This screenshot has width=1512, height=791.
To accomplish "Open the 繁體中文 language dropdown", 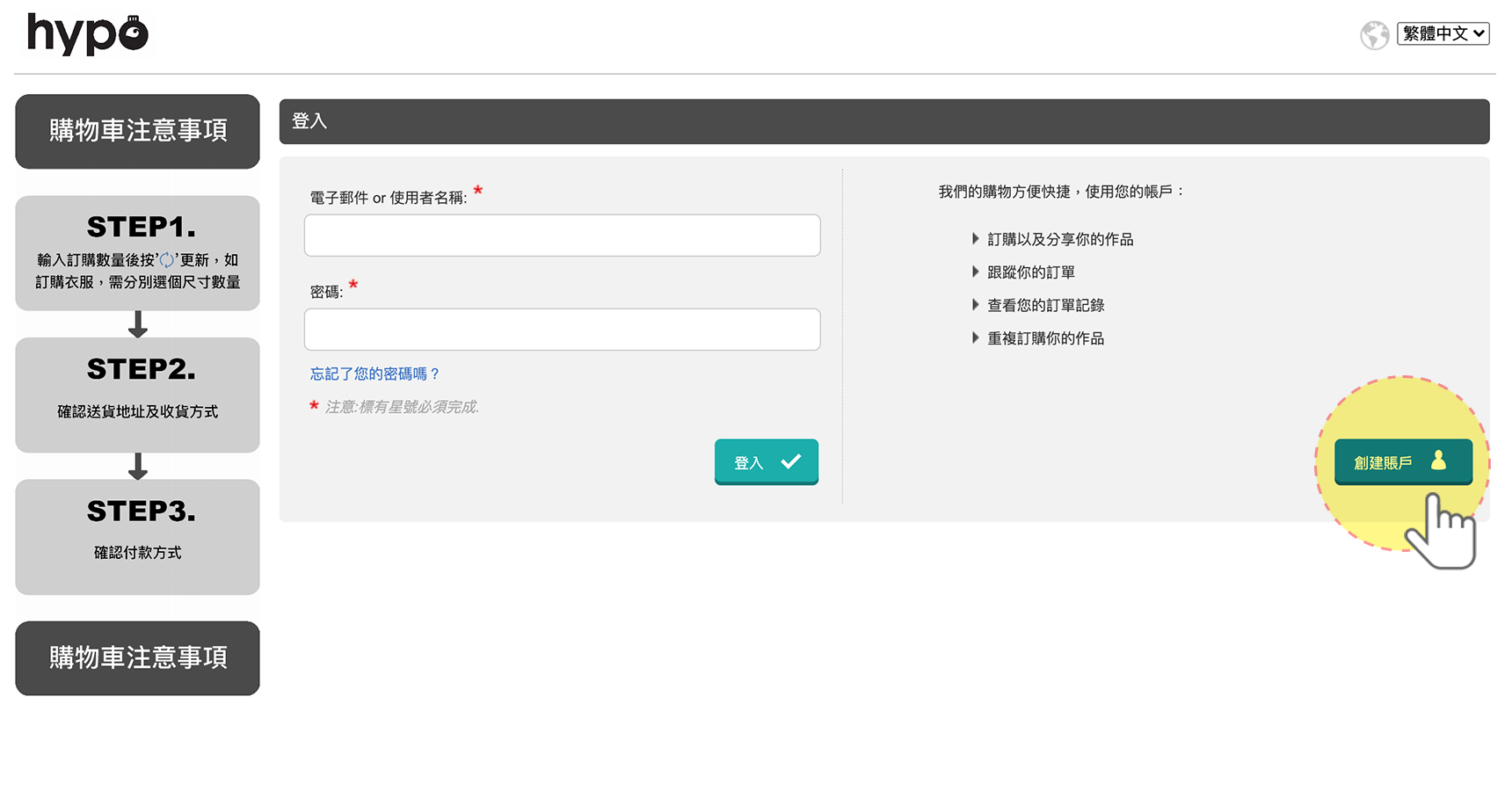I will 1443,33.
